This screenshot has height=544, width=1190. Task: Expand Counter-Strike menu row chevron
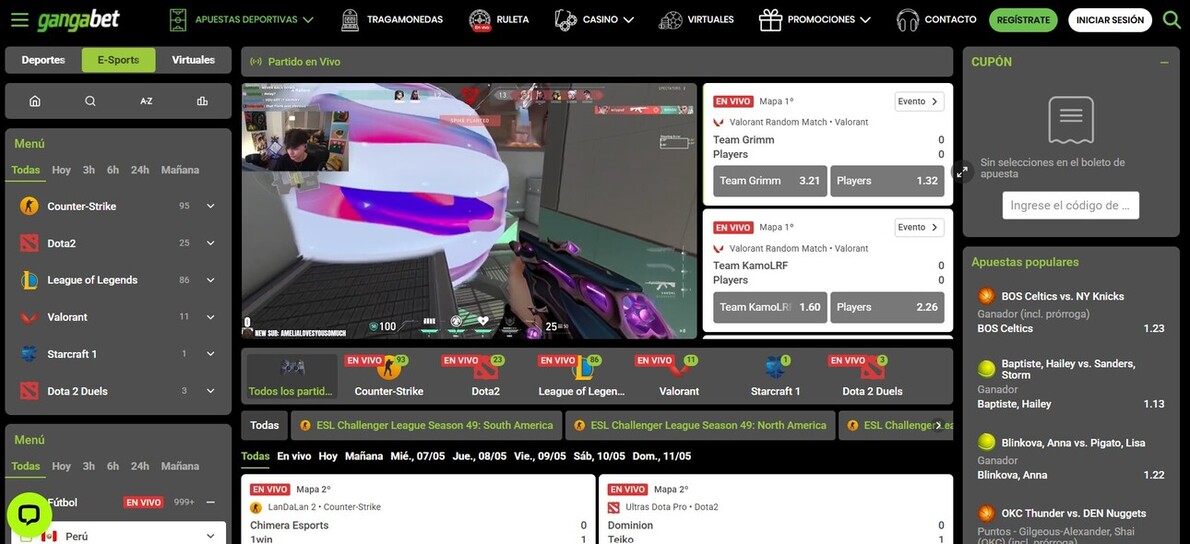(210, 206)
